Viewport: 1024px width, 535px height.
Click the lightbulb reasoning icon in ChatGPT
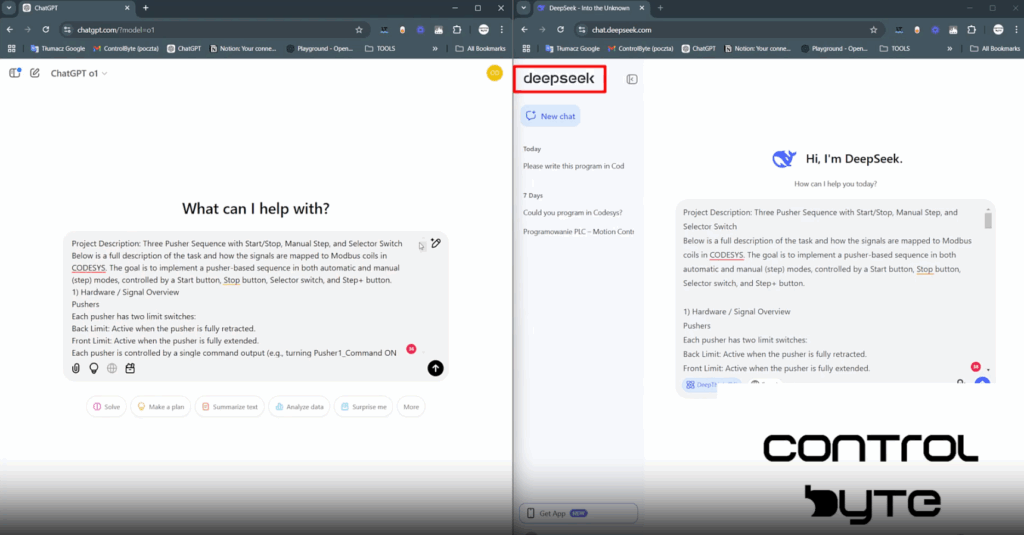pos(94,368)
